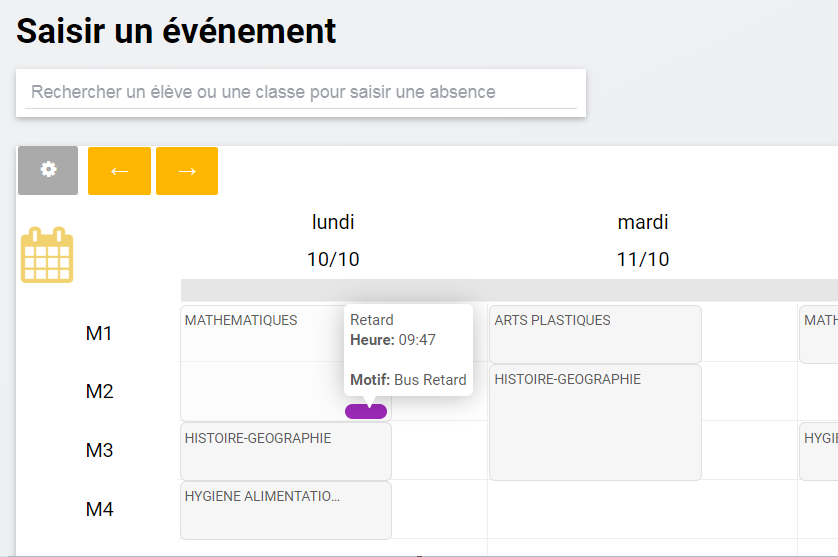Click the empty Tuesday M4 slot

(642, 510)
